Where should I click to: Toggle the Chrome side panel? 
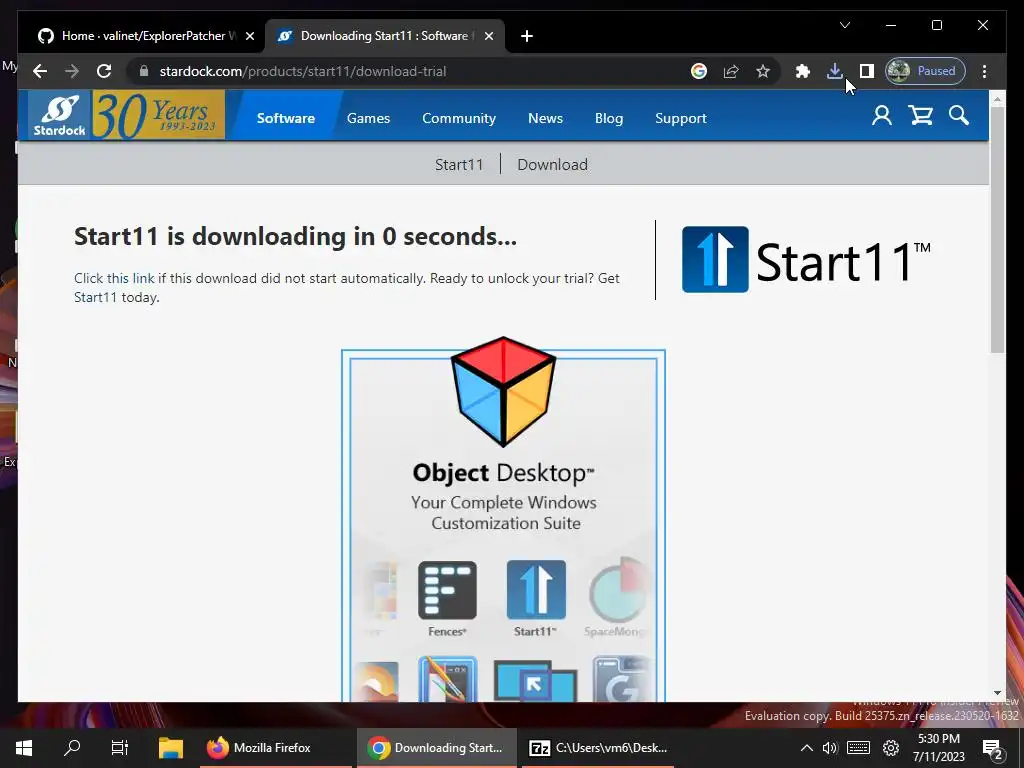point(867,71)
